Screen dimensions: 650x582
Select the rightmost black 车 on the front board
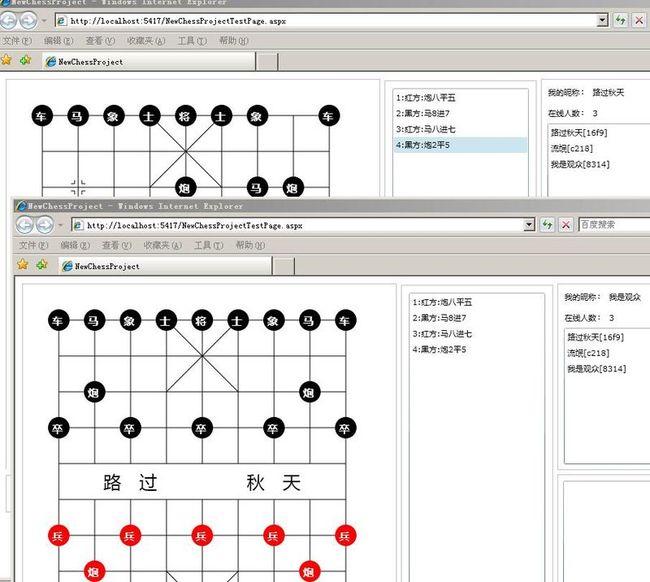tap(345, 320)
